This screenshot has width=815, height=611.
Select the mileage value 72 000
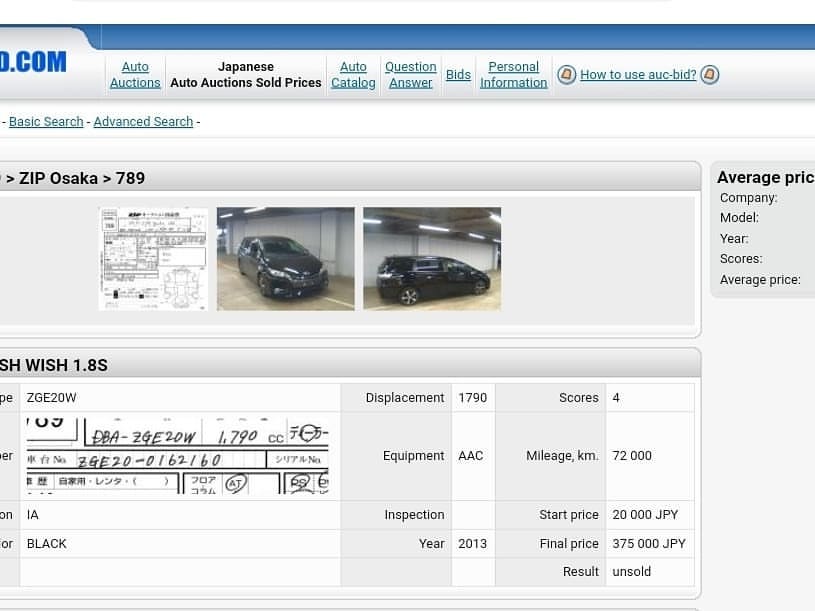[632, 456]
